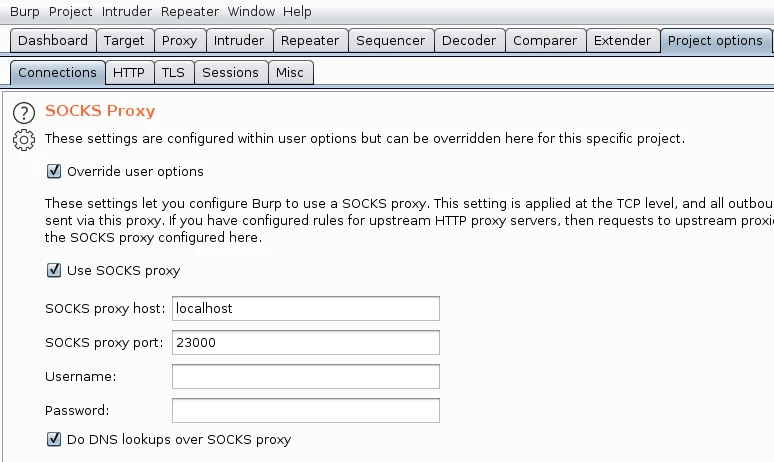
Task: Switch to the Decoder tab
Action: click(469, 40)
